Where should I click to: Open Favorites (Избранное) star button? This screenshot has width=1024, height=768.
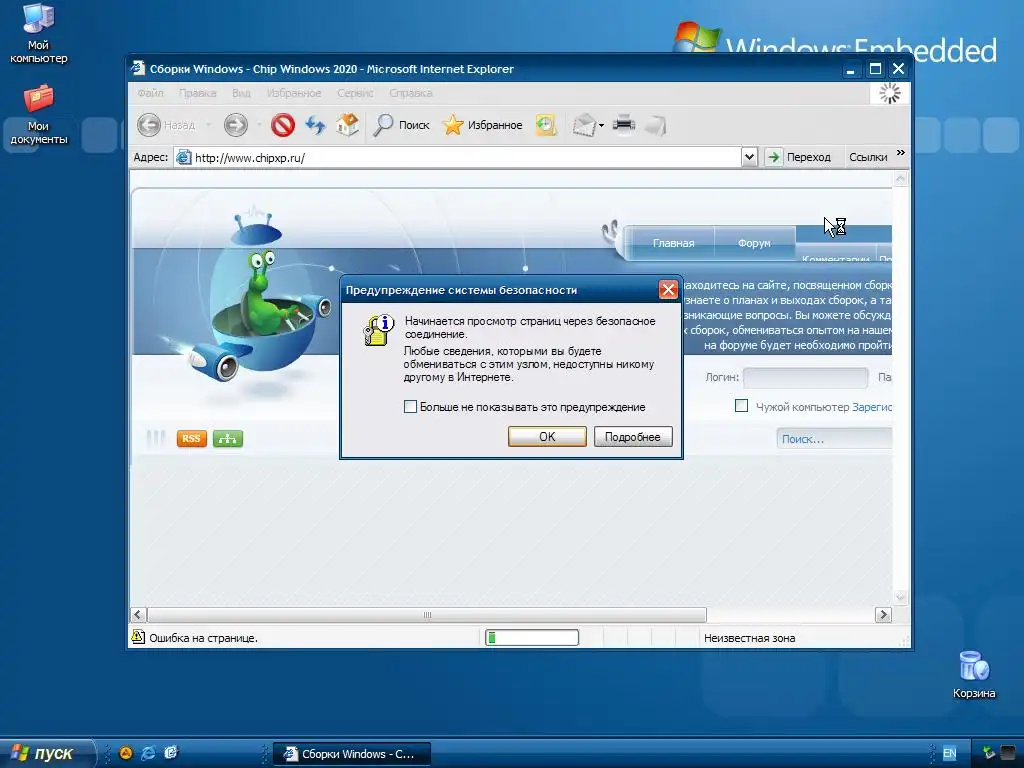[x=483, y=125]
